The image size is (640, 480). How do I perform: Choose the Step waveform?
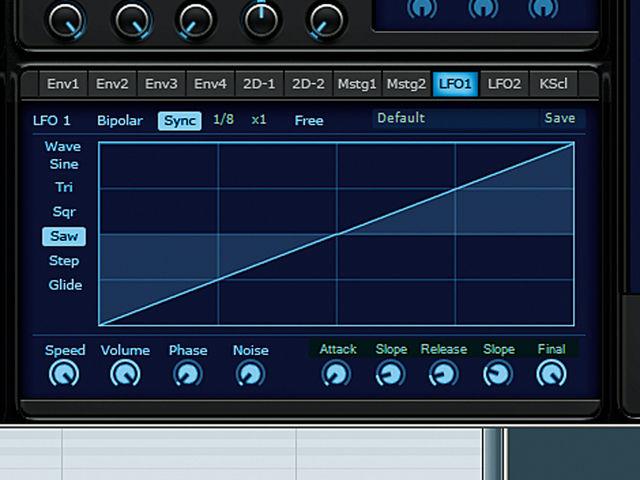(64, 261)
